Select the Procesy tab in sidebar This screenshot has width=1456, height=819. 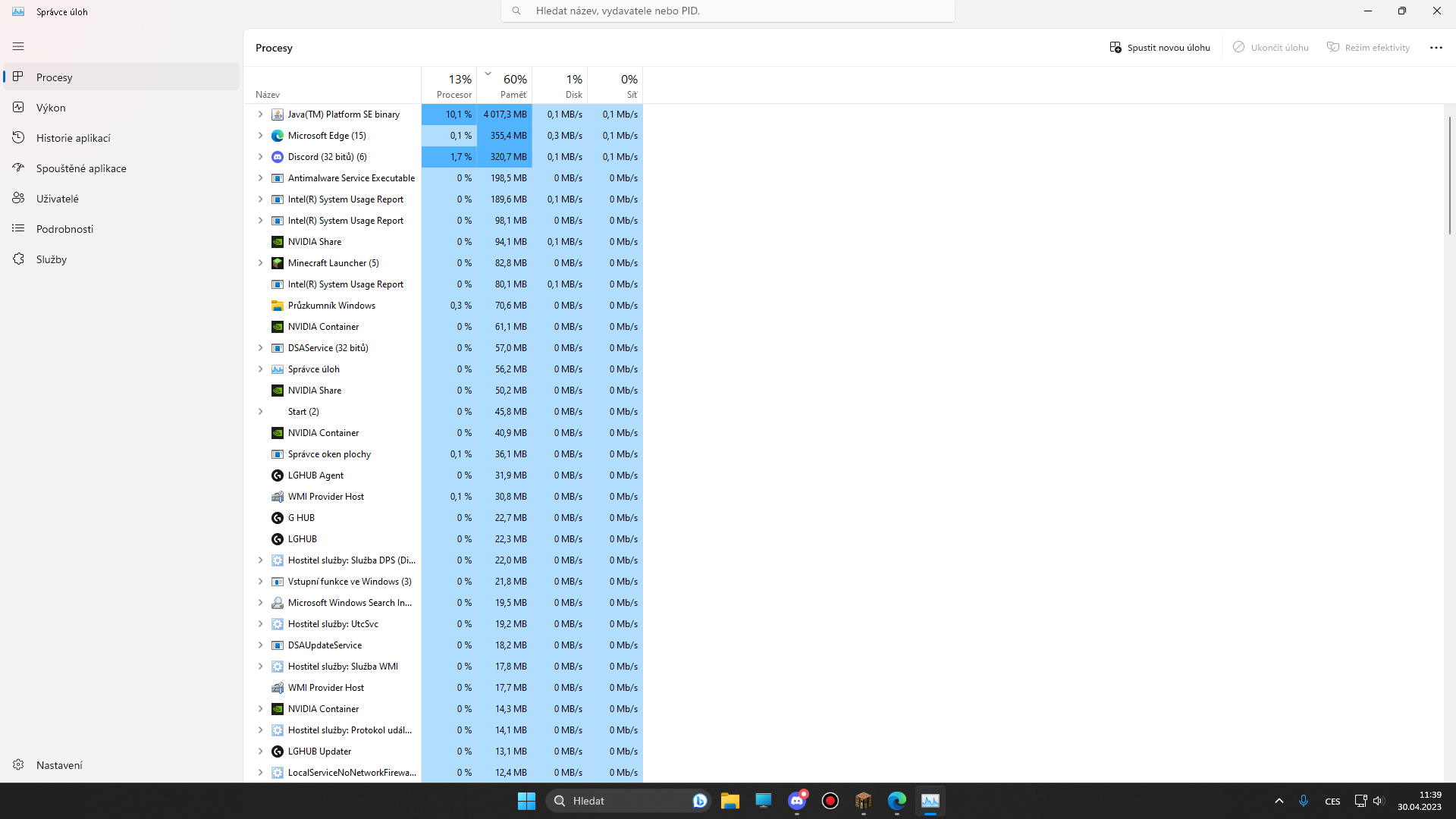(55, 77)
